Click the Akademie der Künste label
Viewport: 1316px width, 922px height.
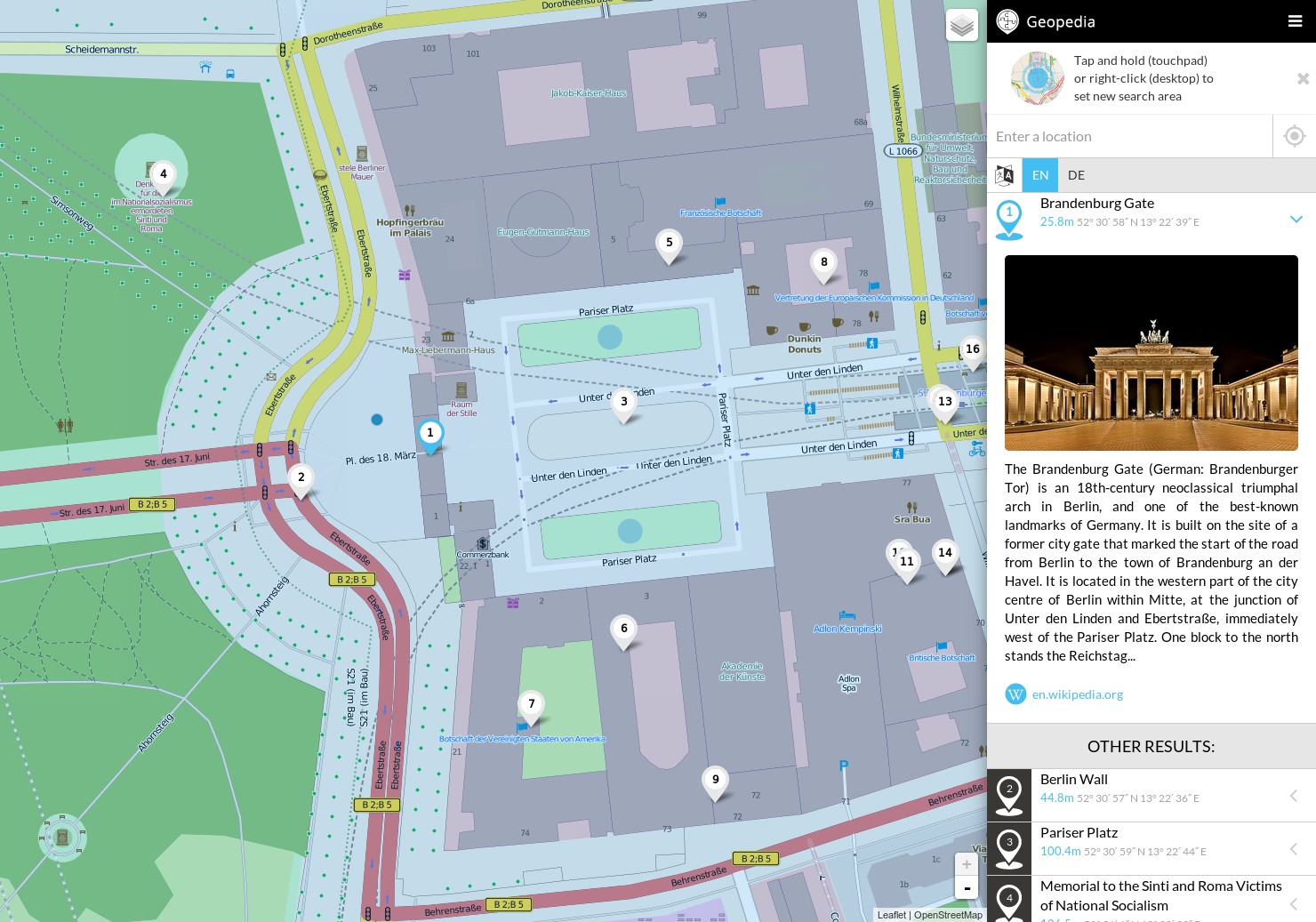pyautogui.click(x=742, y=671)
